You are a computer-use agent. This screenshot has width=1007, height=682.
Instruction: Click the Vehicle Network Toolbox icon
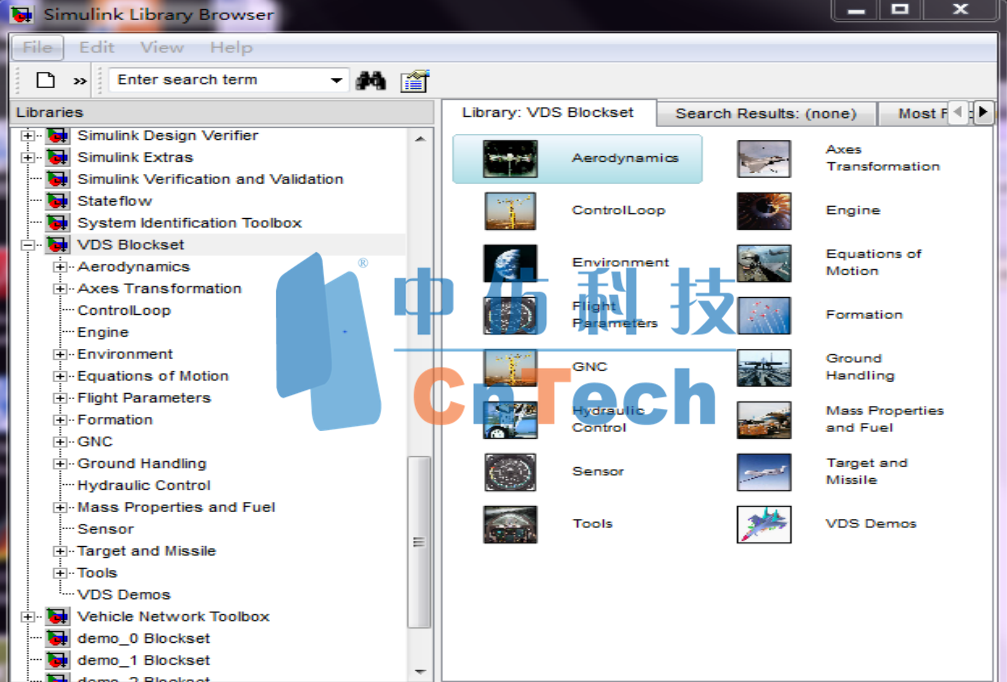click(x=57, y=616)
